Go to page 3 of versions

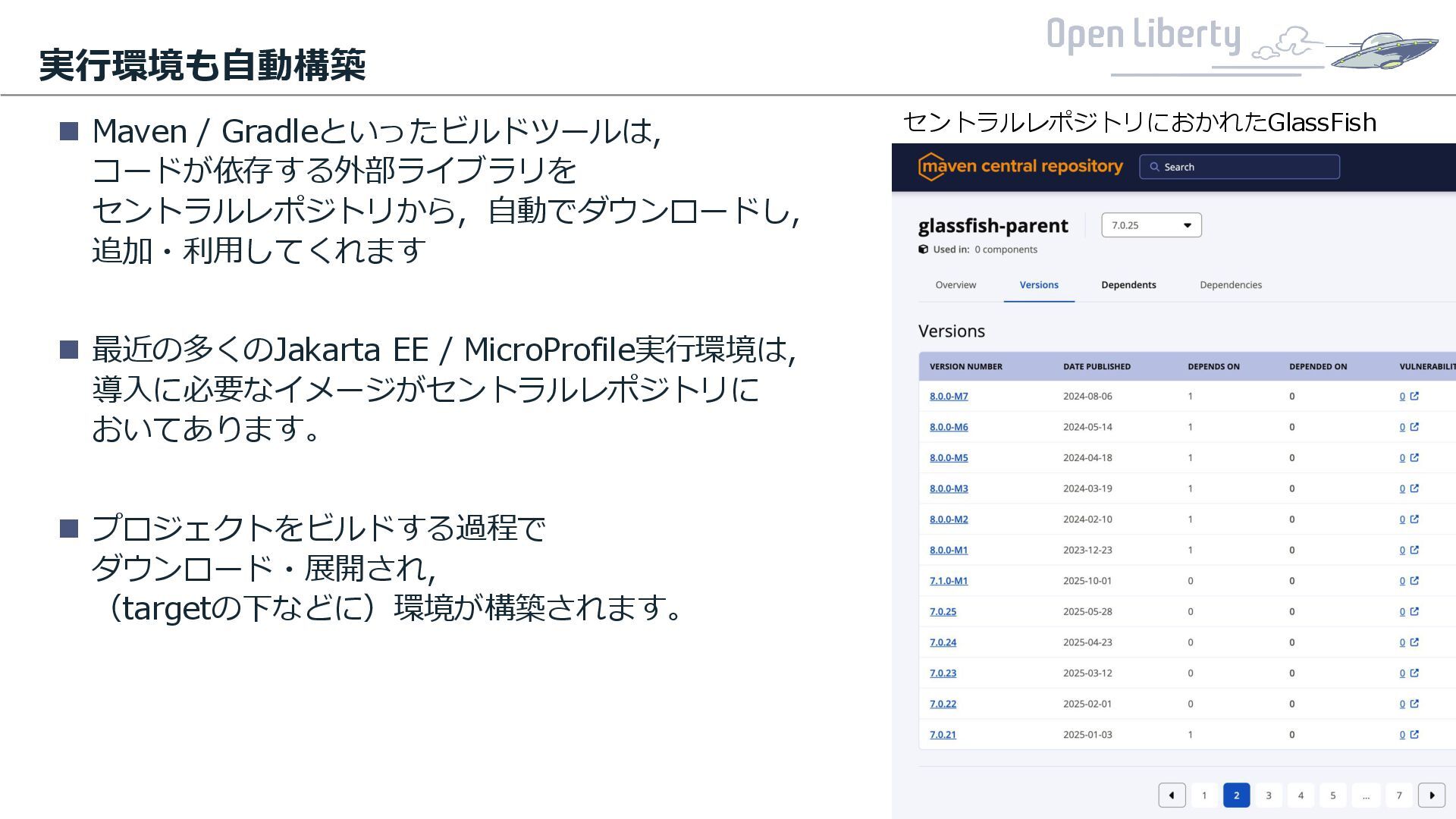1268,795
